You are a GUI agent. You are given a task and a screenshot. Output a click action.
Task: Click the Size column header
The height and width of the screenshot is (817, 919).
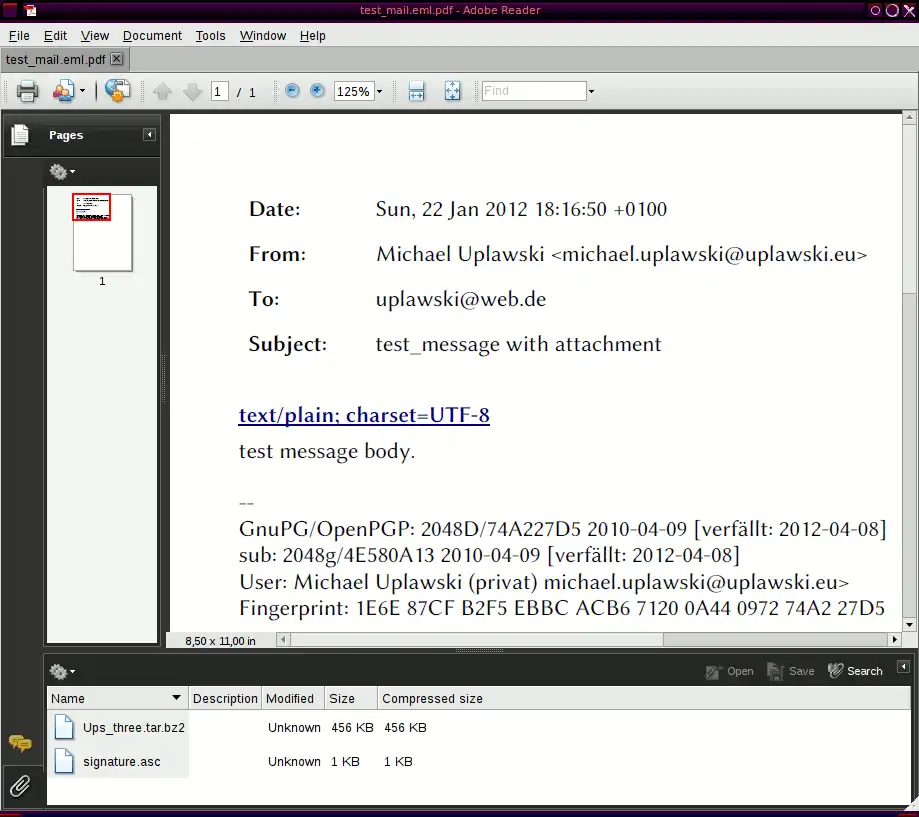350,699
